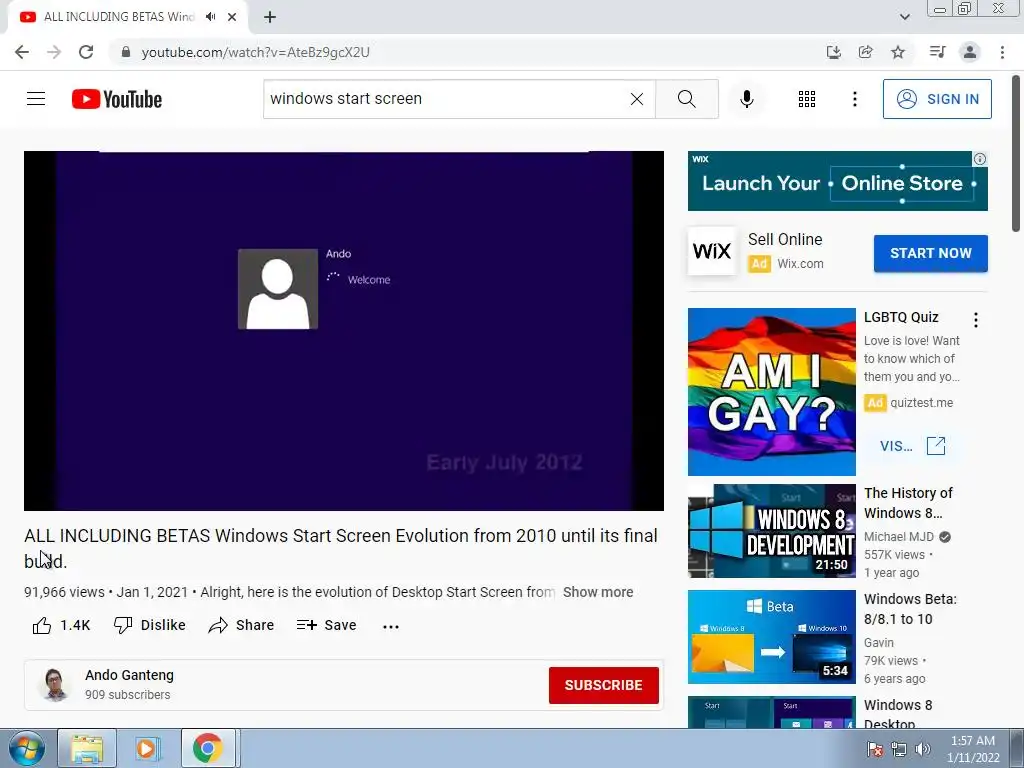Start voice search with the microphone icon
Screen dimensions: 1024x768
point(746,99)
